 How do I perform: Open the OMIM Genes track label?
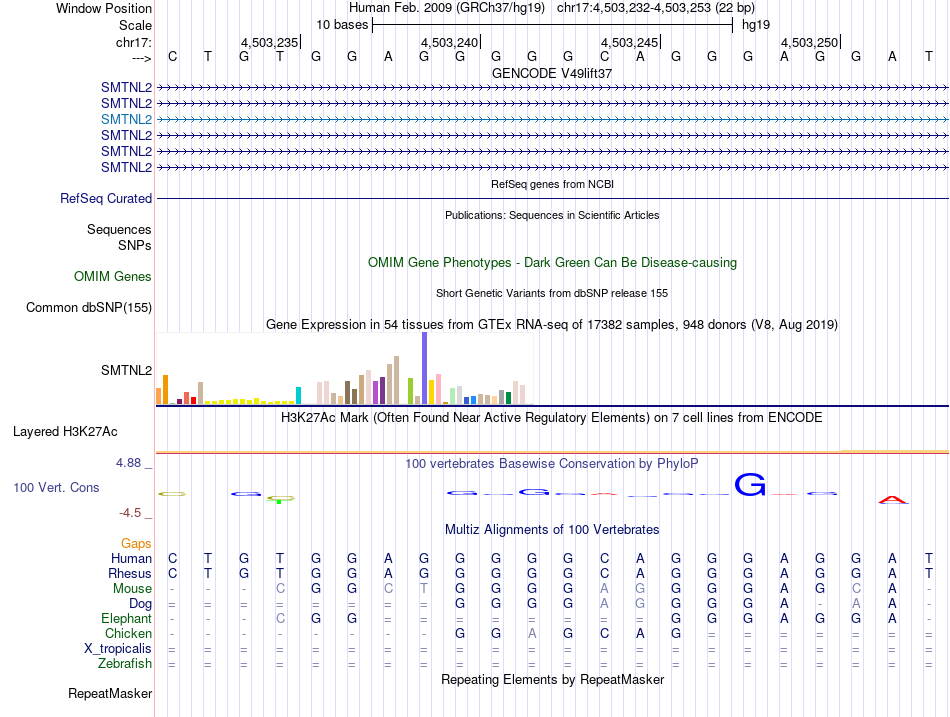[x=112, y=276]
